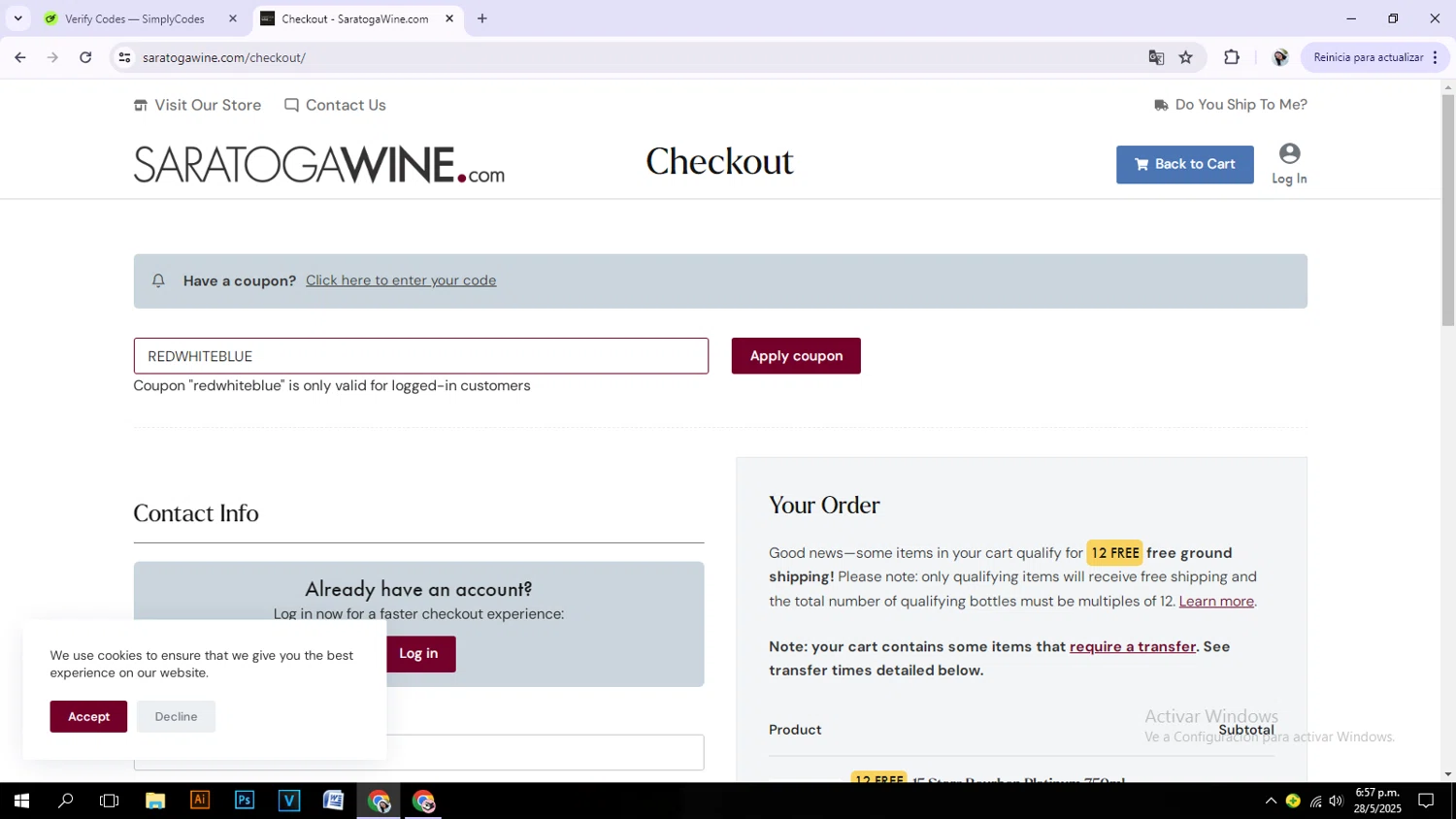Open Chrome three-dot menu

coord(1435,57)
